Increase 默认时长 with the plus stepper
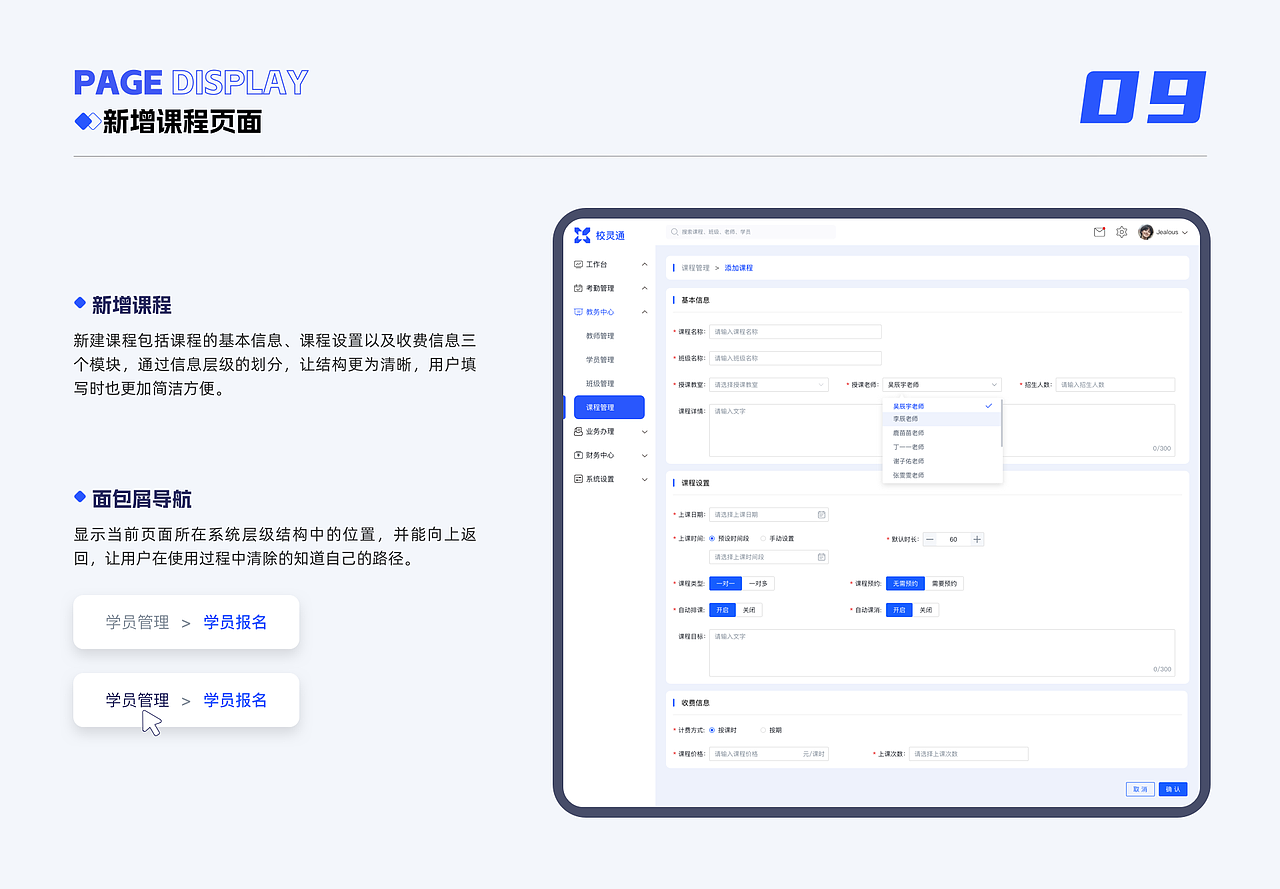Image resolution: width=1280 pixels, height=889 pixels. click(x=975, y=539)
